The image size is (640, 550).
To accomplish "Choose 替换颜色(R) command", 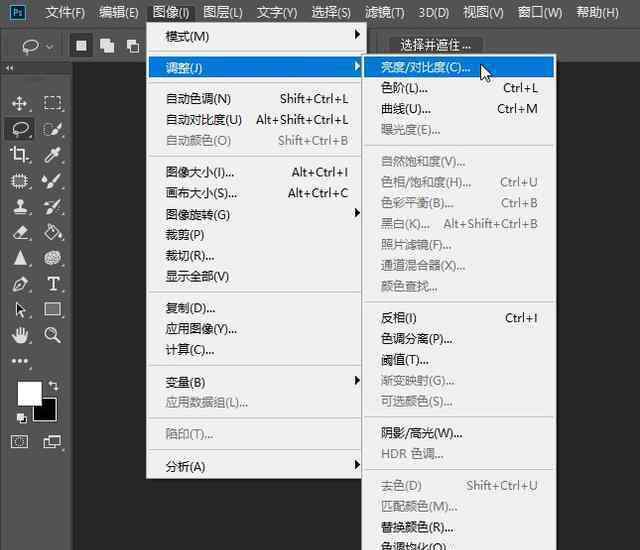I will coord(459,527).
